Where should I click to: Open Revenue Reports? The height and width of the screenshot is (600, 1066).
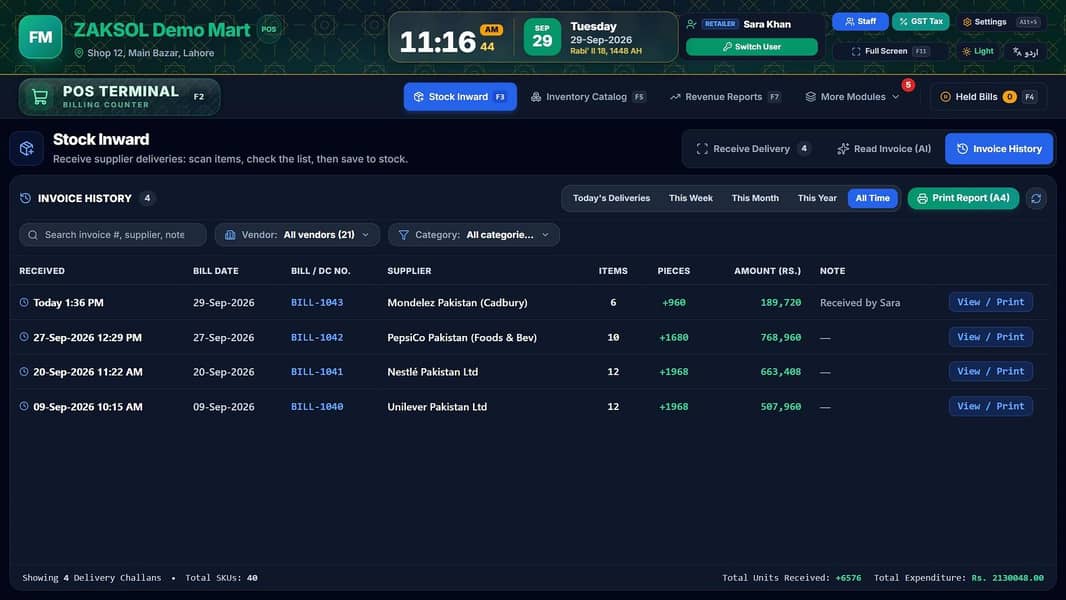(725, 97)
